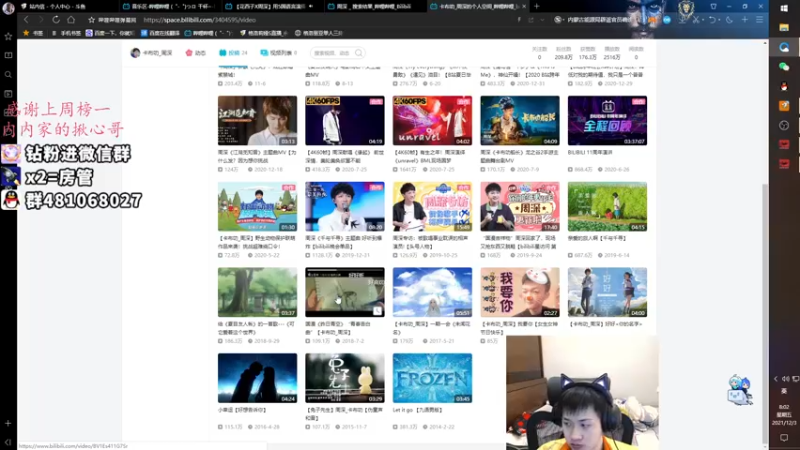The image size is (800, 450).
Task: Click the space video search input box
Action: coord(332,53)
